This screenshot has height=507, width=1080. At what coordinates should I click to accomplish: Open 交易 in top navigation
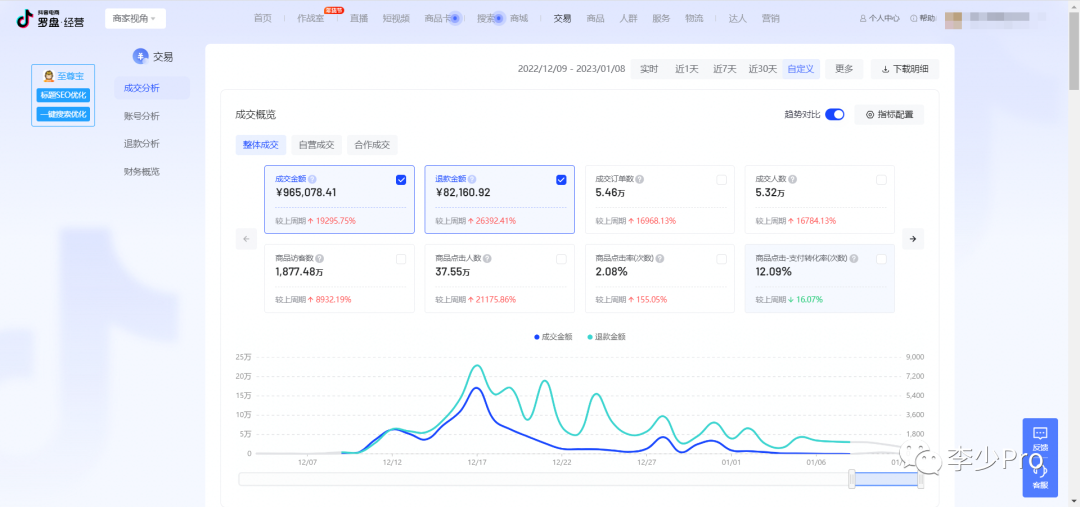[563, 19]
